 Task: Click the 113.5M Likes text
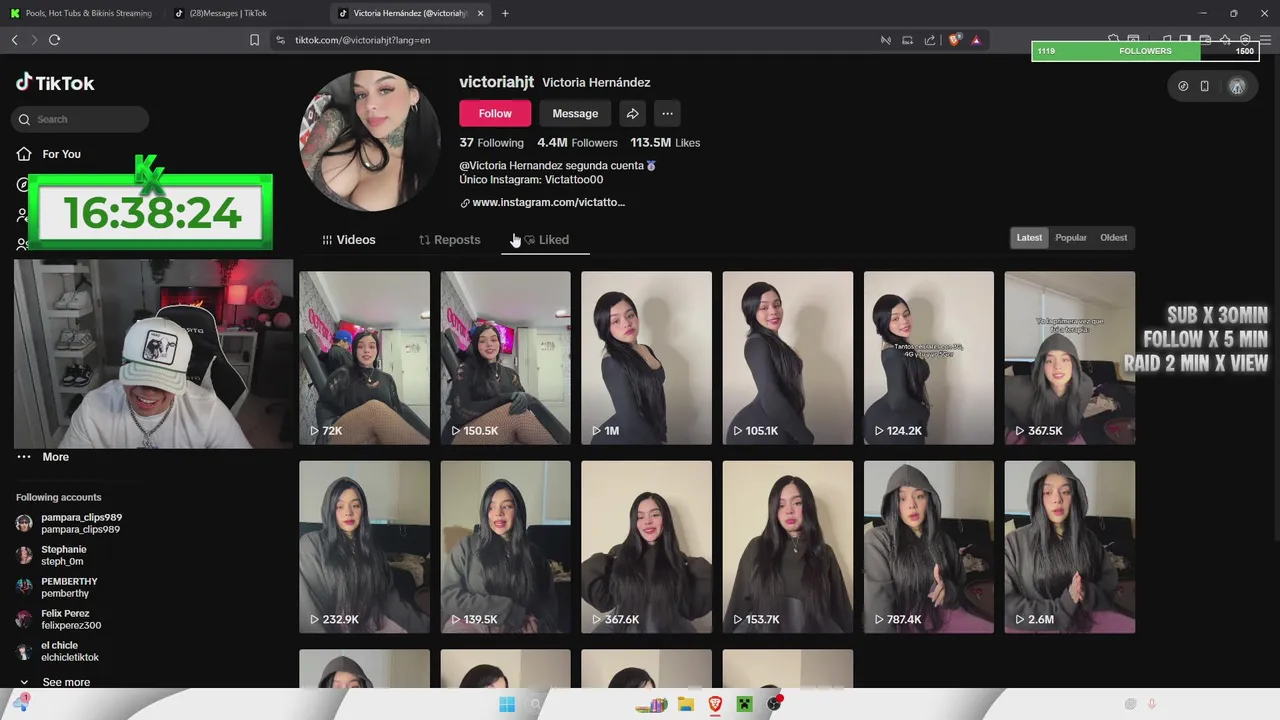tap(665, 143)
